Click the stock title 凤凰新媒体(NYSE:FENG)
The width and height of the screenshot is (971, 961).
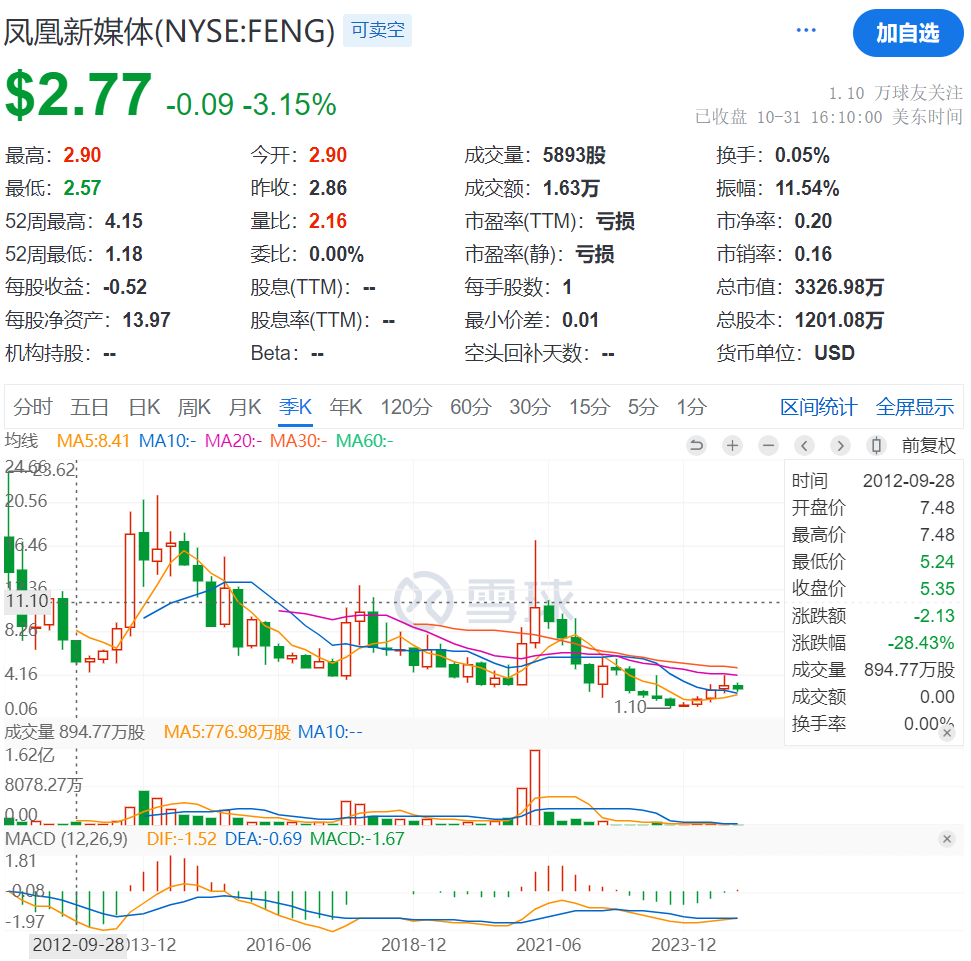click(x=170, y=31)
